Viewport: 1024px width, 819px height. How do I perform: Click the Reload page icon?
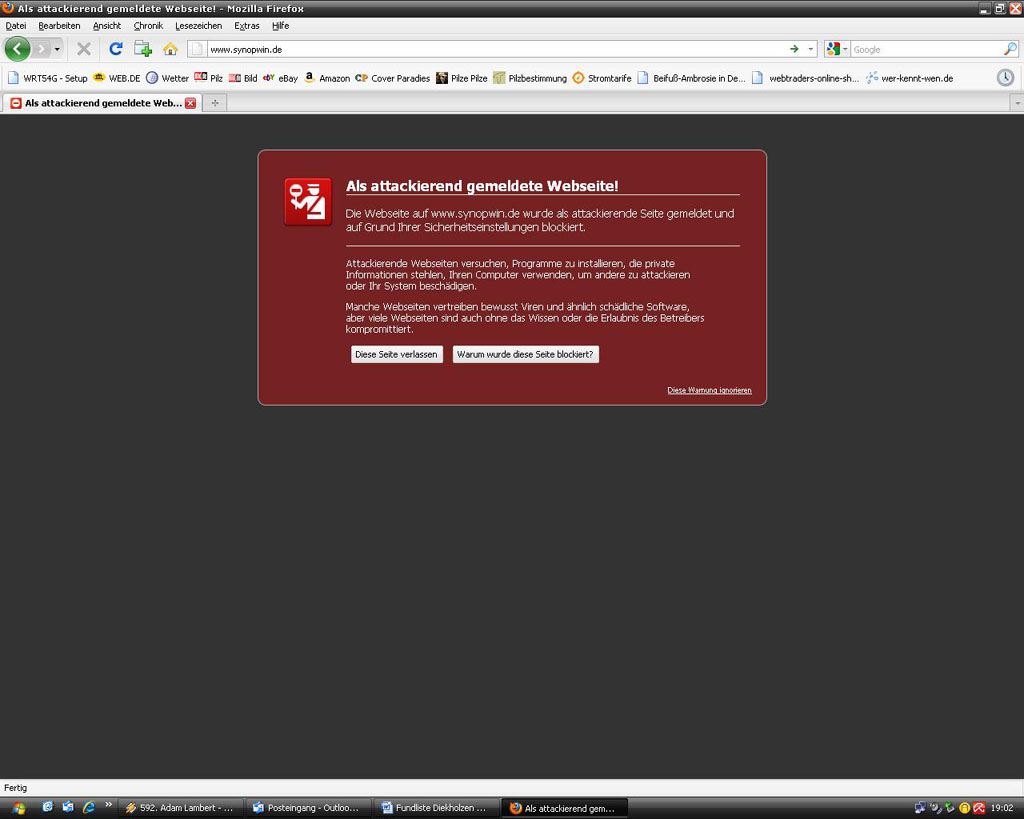tap(116, 49)
